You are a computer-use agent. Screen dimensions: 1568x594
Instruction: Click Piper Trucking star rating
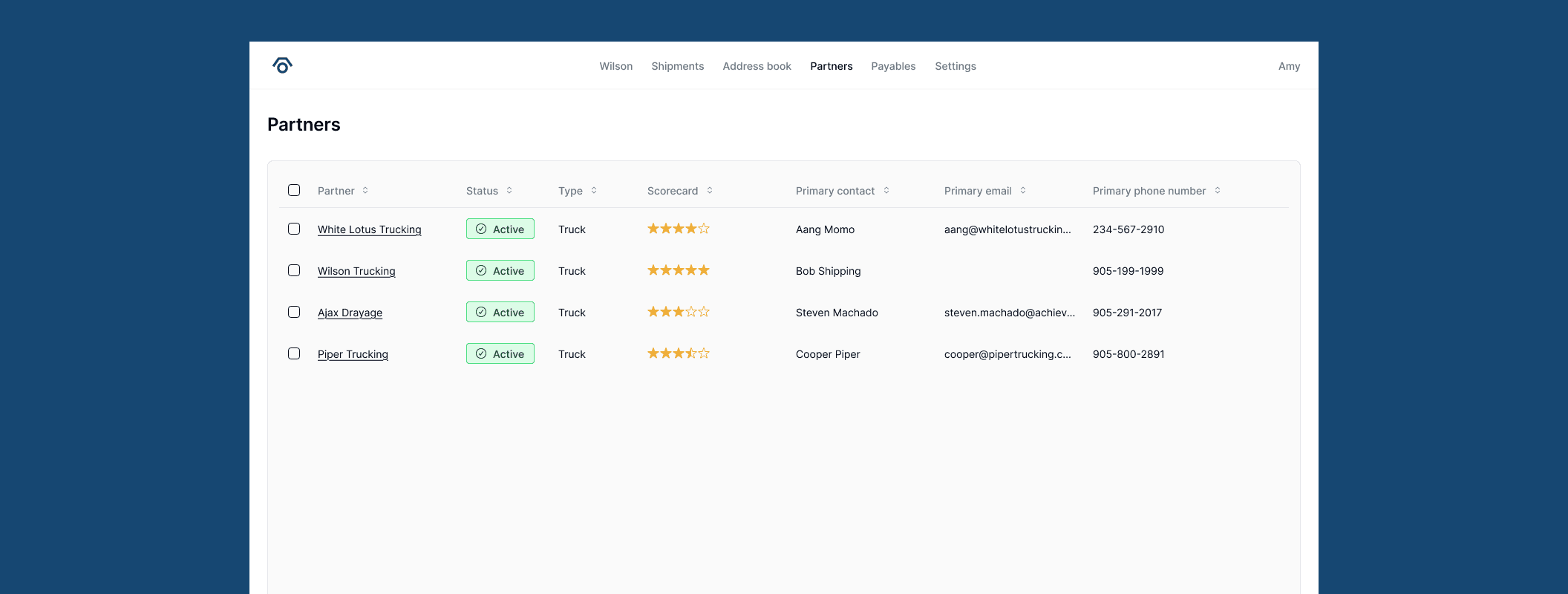point(679,353)
